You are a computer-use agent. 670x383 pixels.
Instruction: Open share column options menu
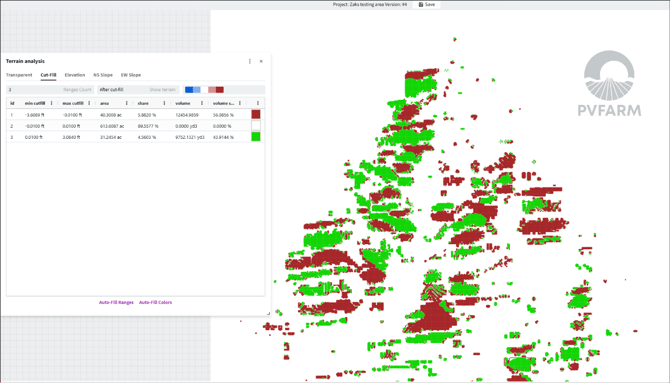click(164, 103)
